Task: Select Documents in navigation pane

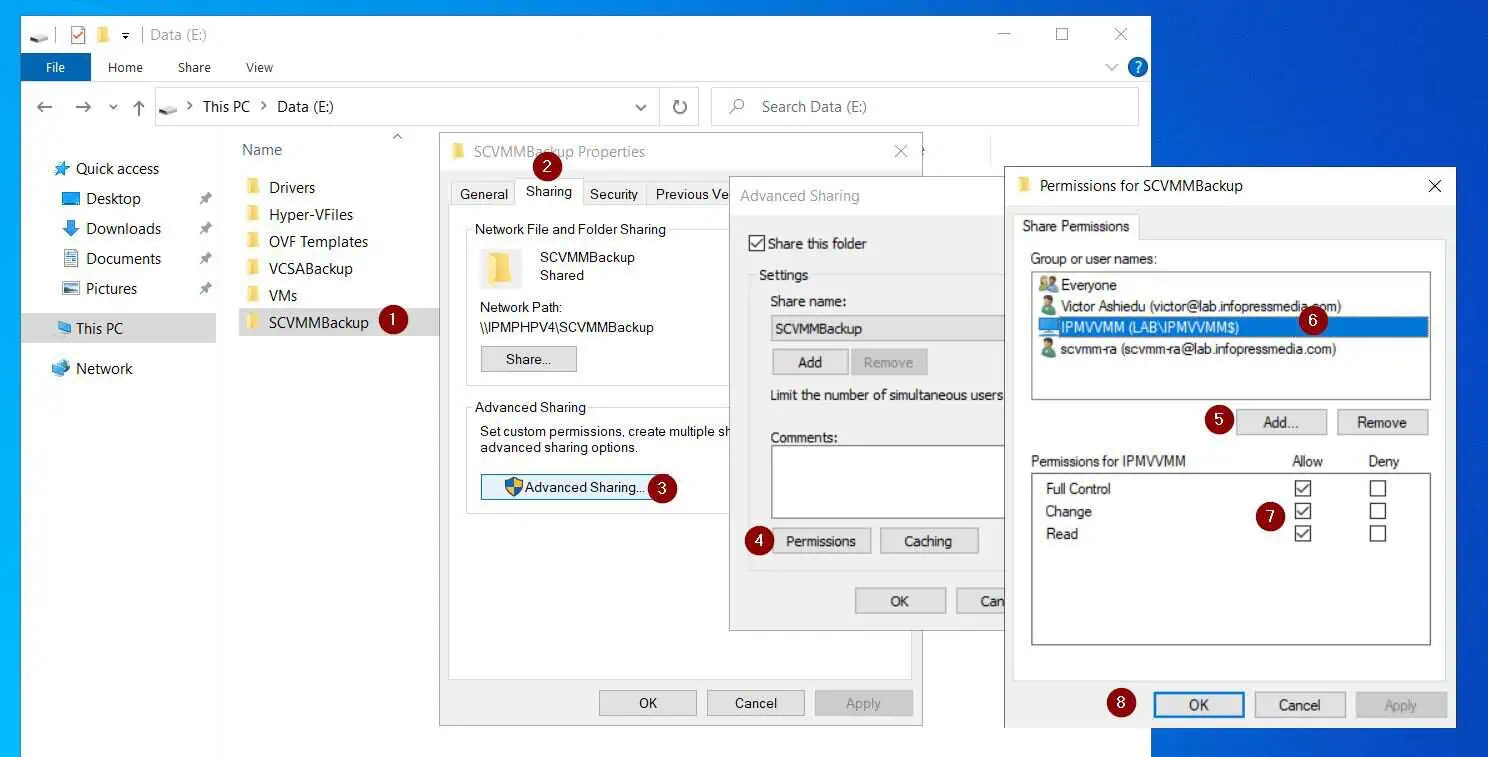Action: click(123, 258)
